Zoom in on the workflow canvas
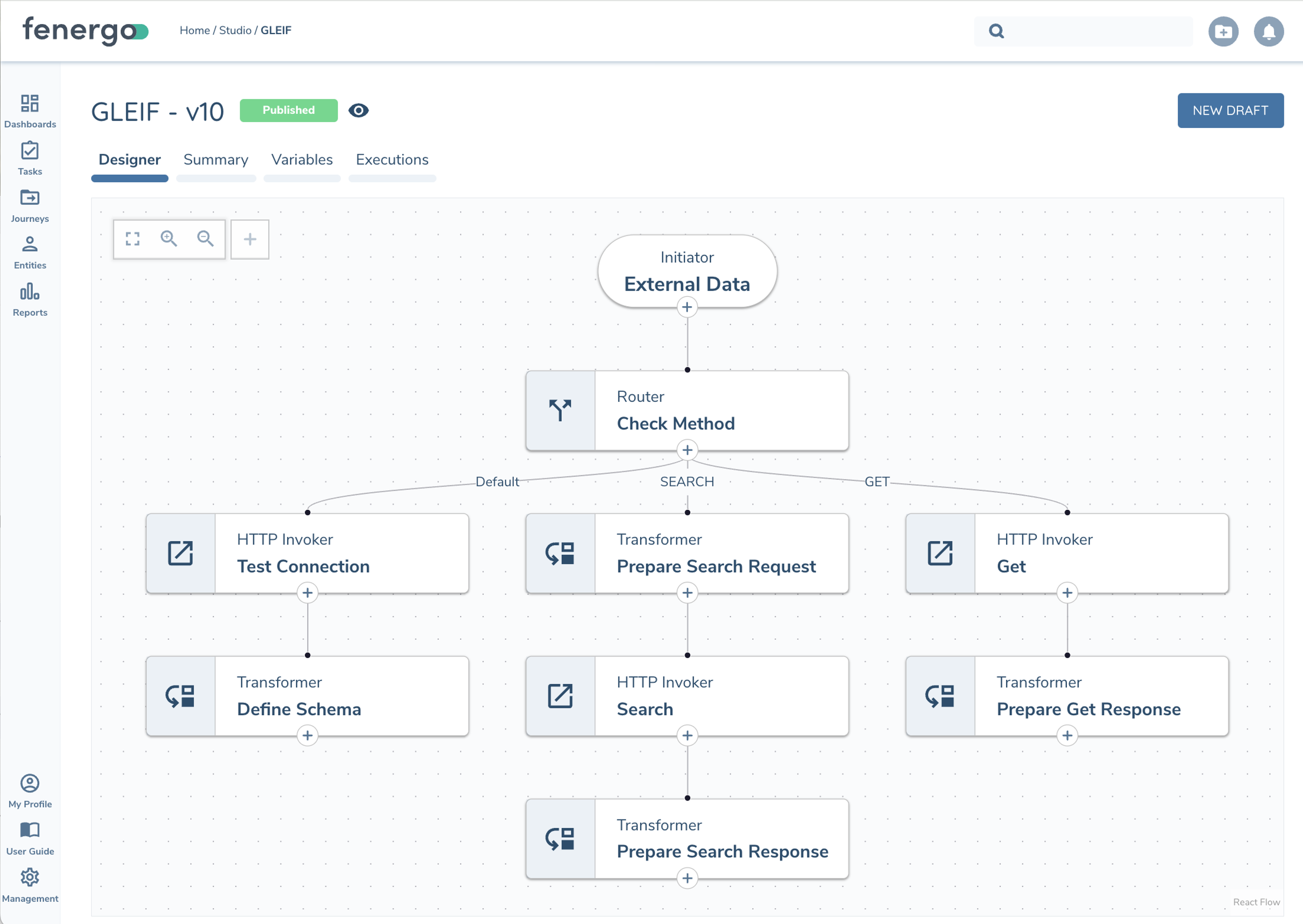The image size is (1303, 924). point(169,239)
